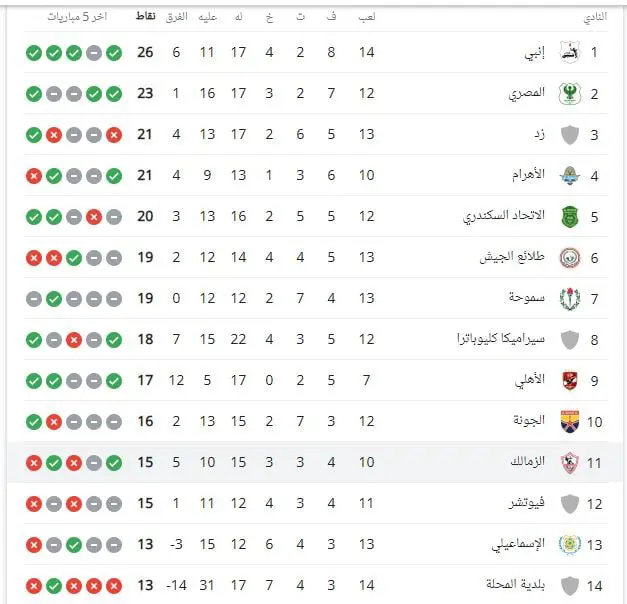This screenshot has height=604, width=627.
Task: Click the سموحة club logo
Action: click(x=570, y=299)
